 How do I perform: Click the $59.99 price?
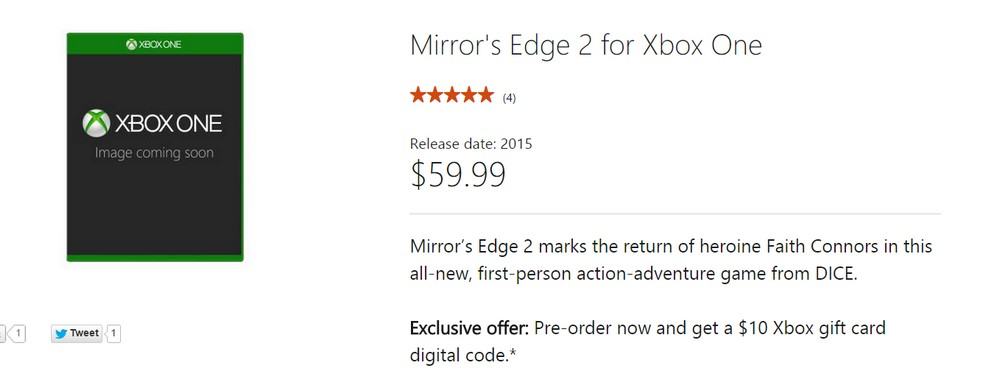point(458,175)
